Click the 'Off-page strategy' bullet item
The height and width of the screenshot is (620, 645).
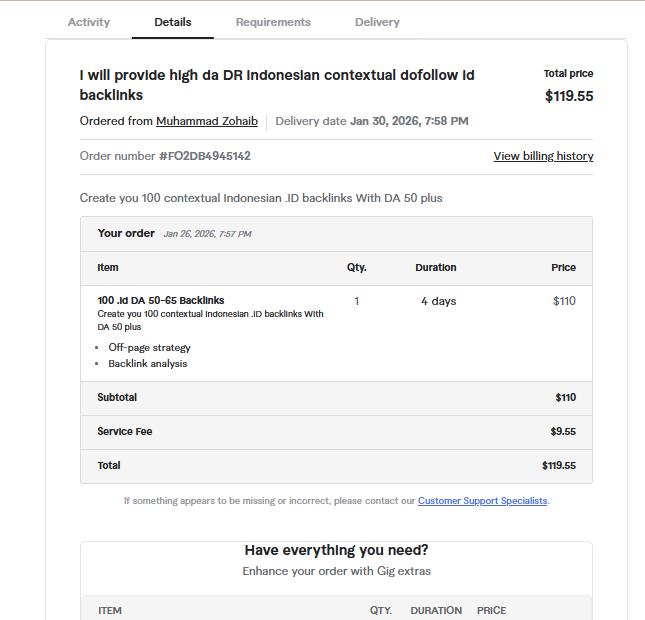point(149,348)
